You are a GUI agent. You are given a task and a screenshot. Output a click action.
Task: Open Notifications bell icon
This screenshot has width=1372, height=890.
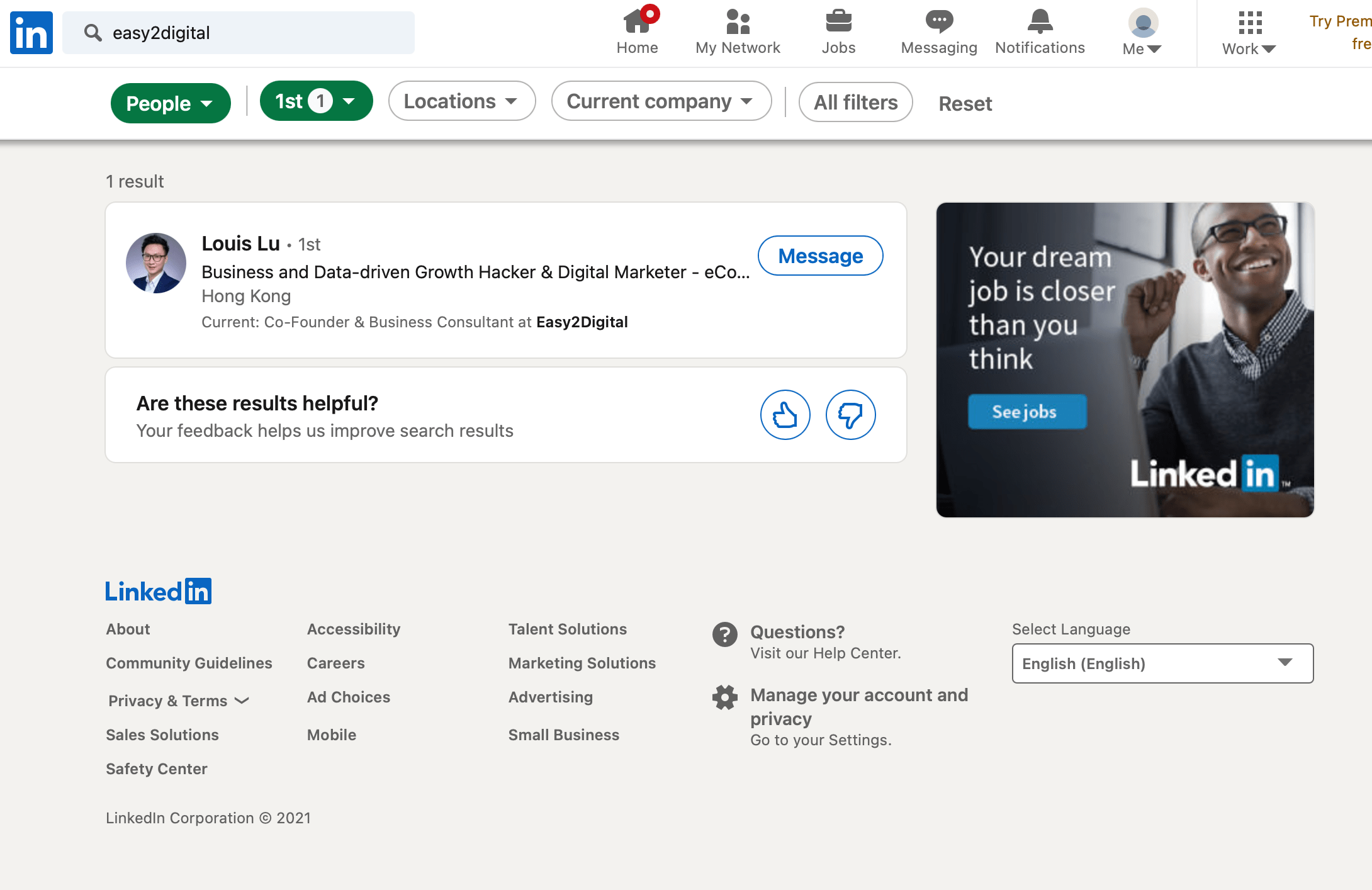[x=1040, y=21]
